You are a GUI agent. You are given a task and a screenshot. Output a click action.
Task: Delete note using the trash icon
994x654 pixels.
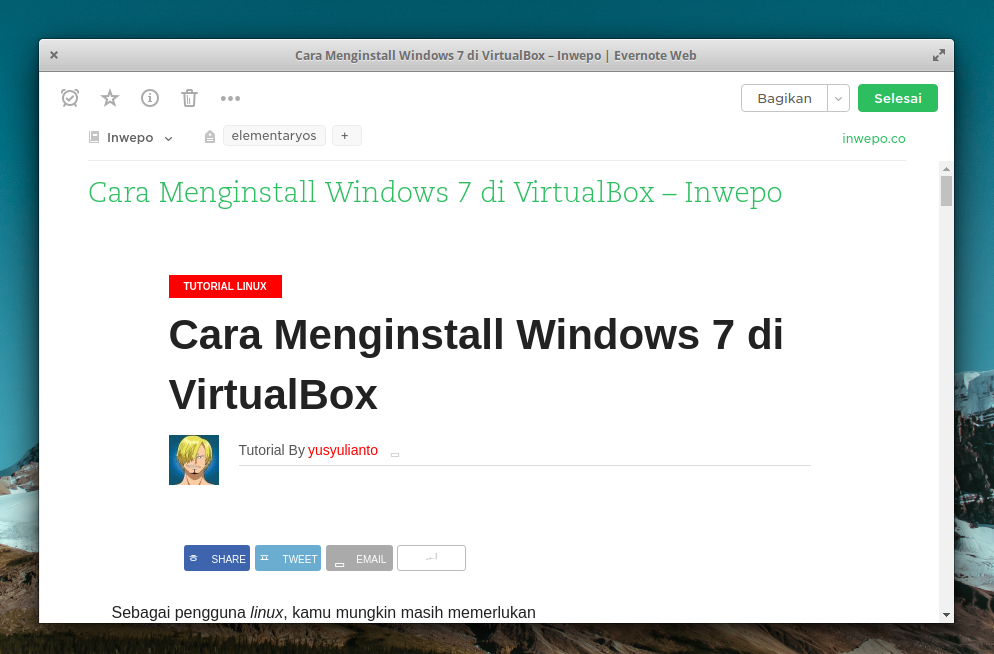pos(190,98)
